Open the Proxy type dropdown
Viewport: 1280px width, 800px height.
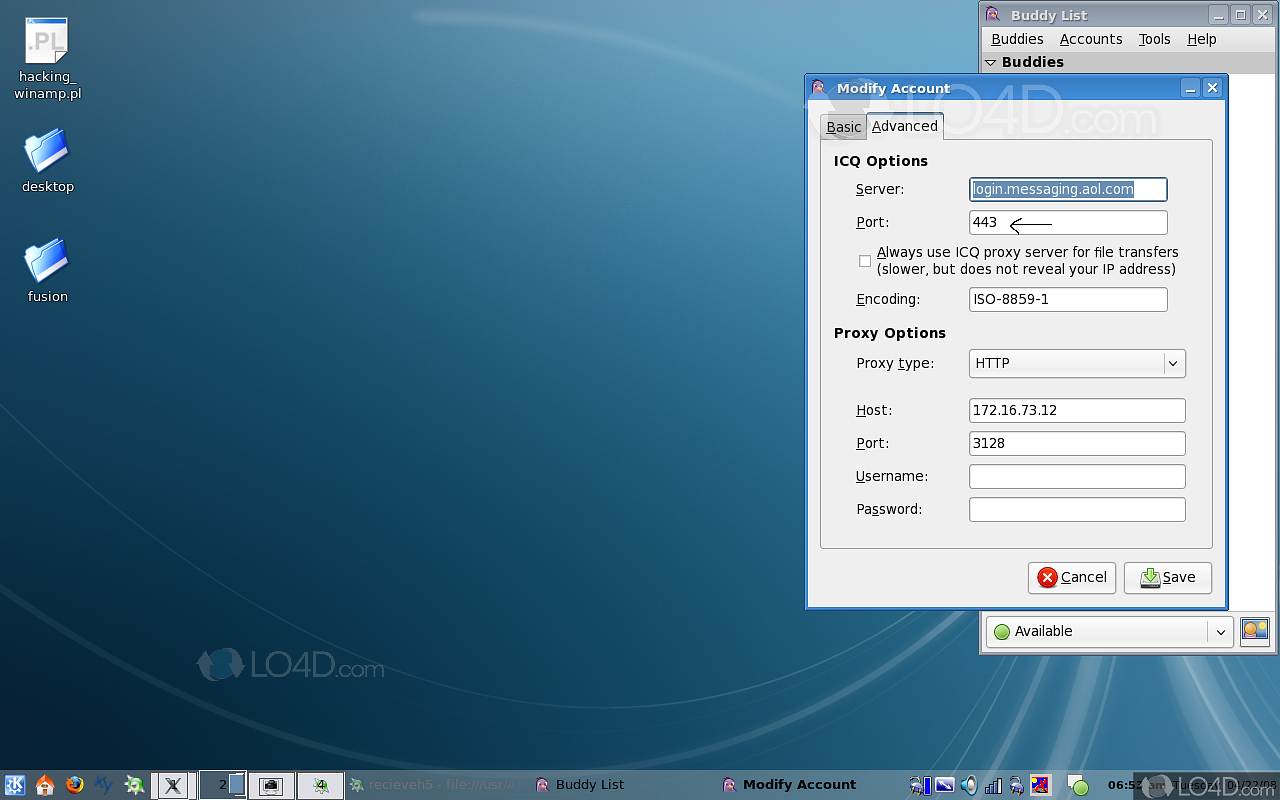click(1077, 363)
